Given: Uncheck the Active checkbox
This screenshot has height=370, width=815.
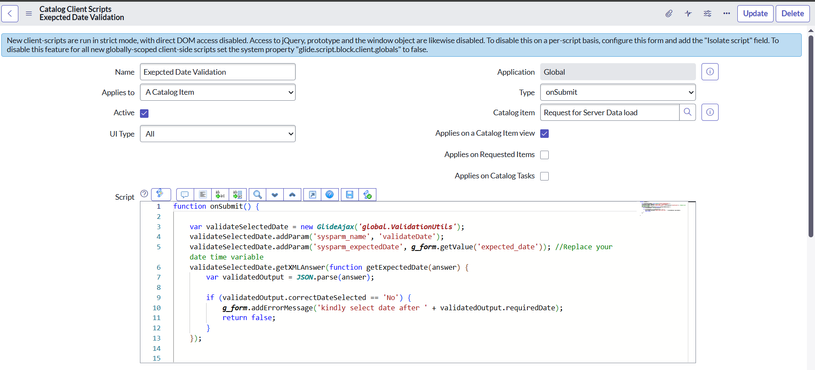Looking at the screenshot, I should (144, 113).
